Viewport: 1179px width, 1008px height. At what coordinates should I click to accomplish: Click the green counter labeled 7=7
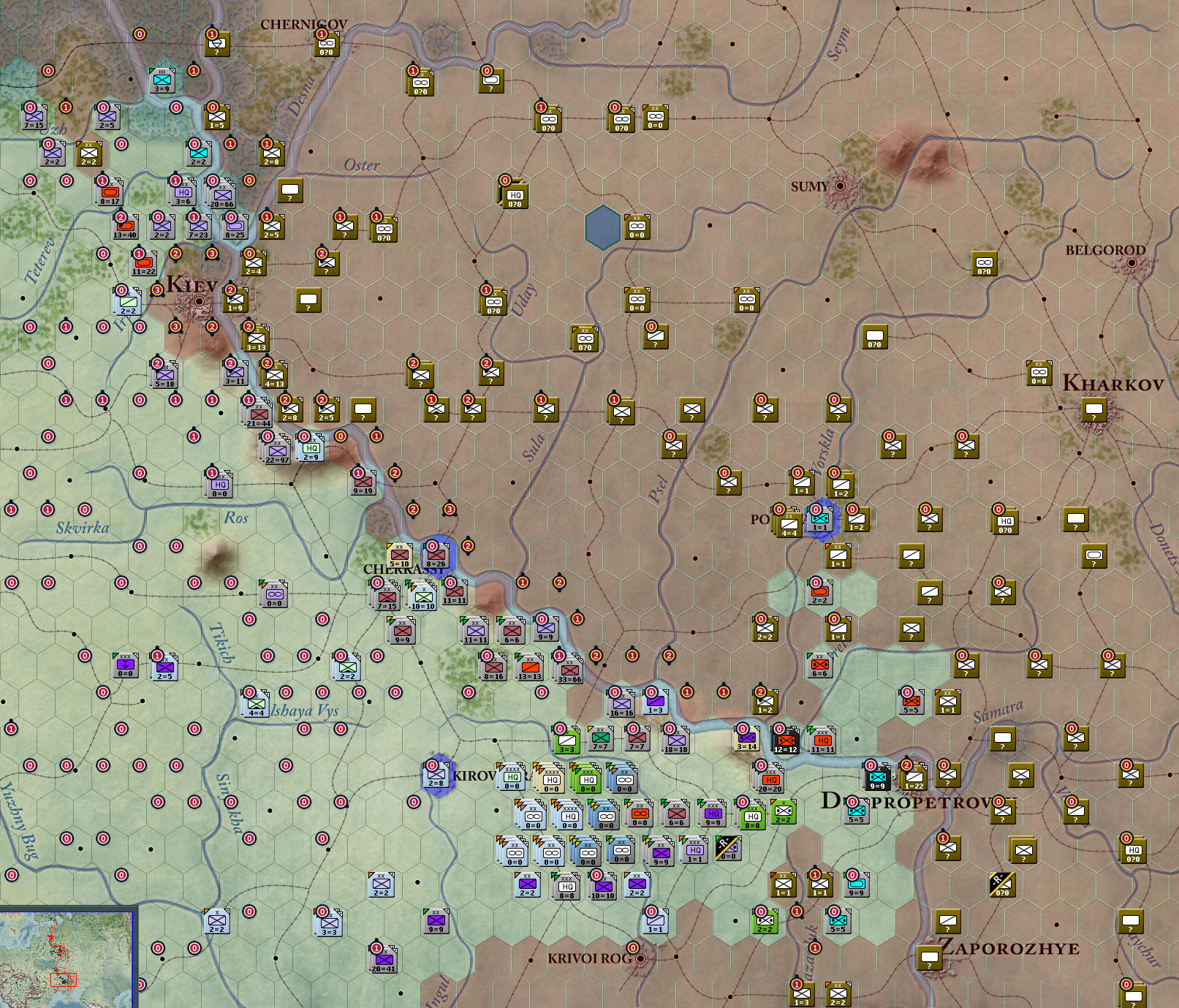pos(601,738)
